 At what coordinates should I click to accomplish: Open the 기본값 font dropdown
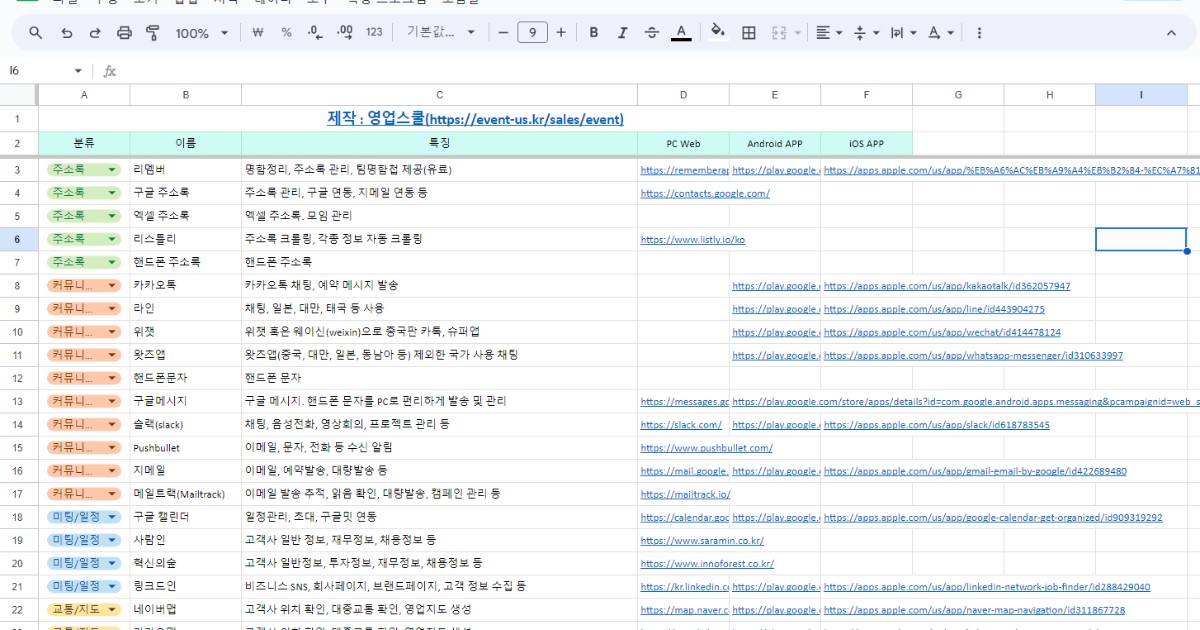click(x=438, y=32)
